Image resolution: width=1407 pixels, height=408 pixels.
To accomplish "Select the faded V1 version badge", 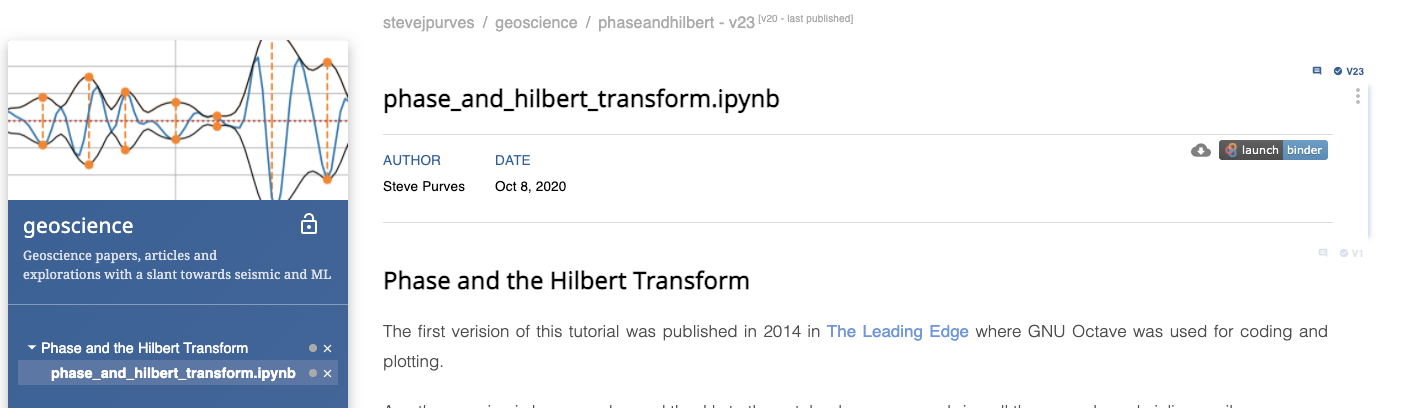I will [x=1351, y=253].
